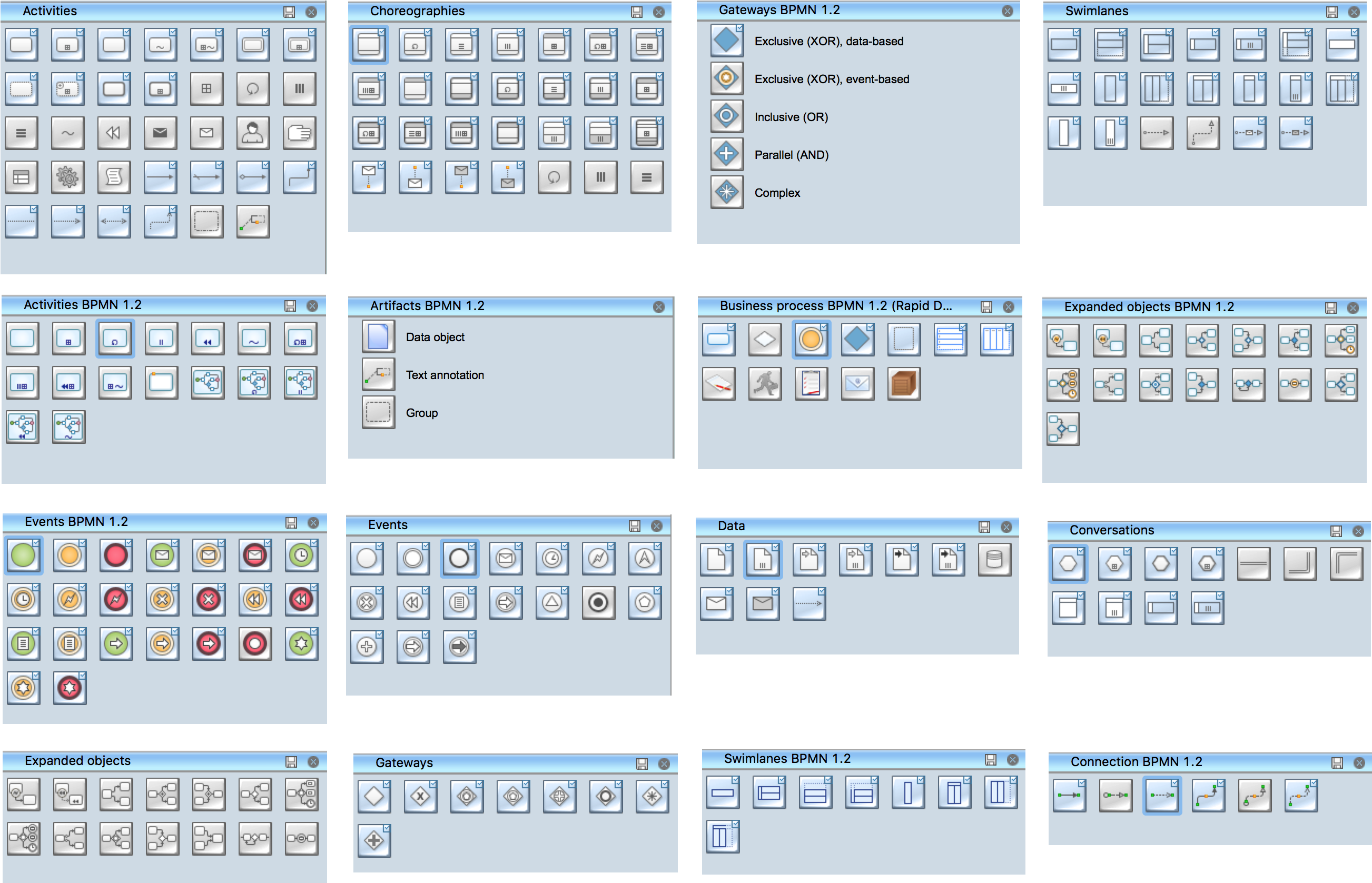1372x883 pixels.
Task: Select the Complex gateway shape
Action: click(726, 193)
